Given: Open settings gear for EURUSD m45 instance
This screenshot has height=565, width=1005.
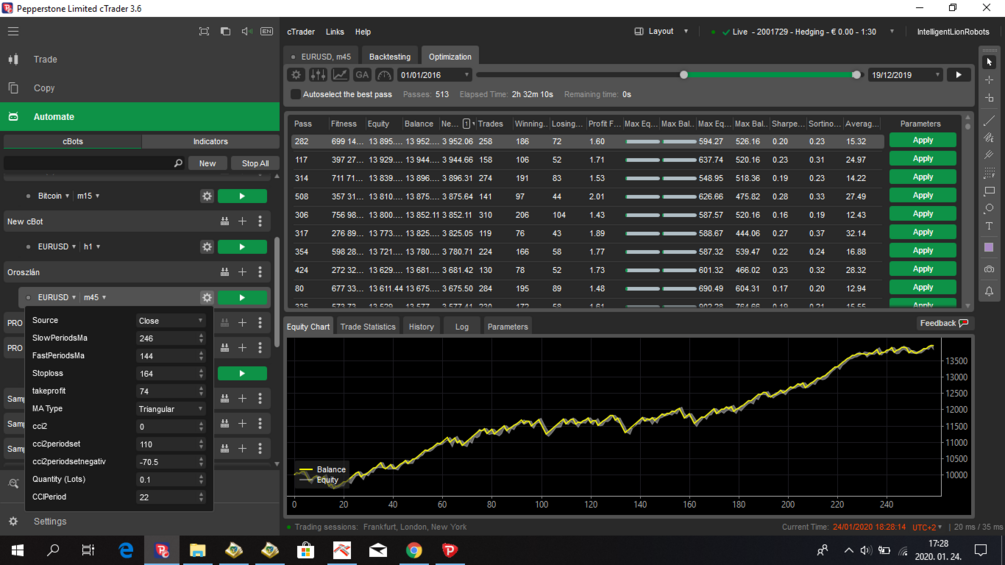Looking at the screenshot, I should point(206,297).
